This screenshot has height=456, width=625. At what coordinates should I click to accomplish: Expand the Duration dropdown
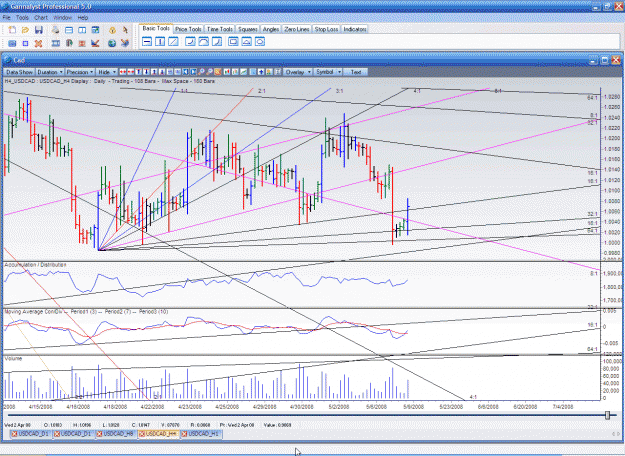[x=50, y=72]
